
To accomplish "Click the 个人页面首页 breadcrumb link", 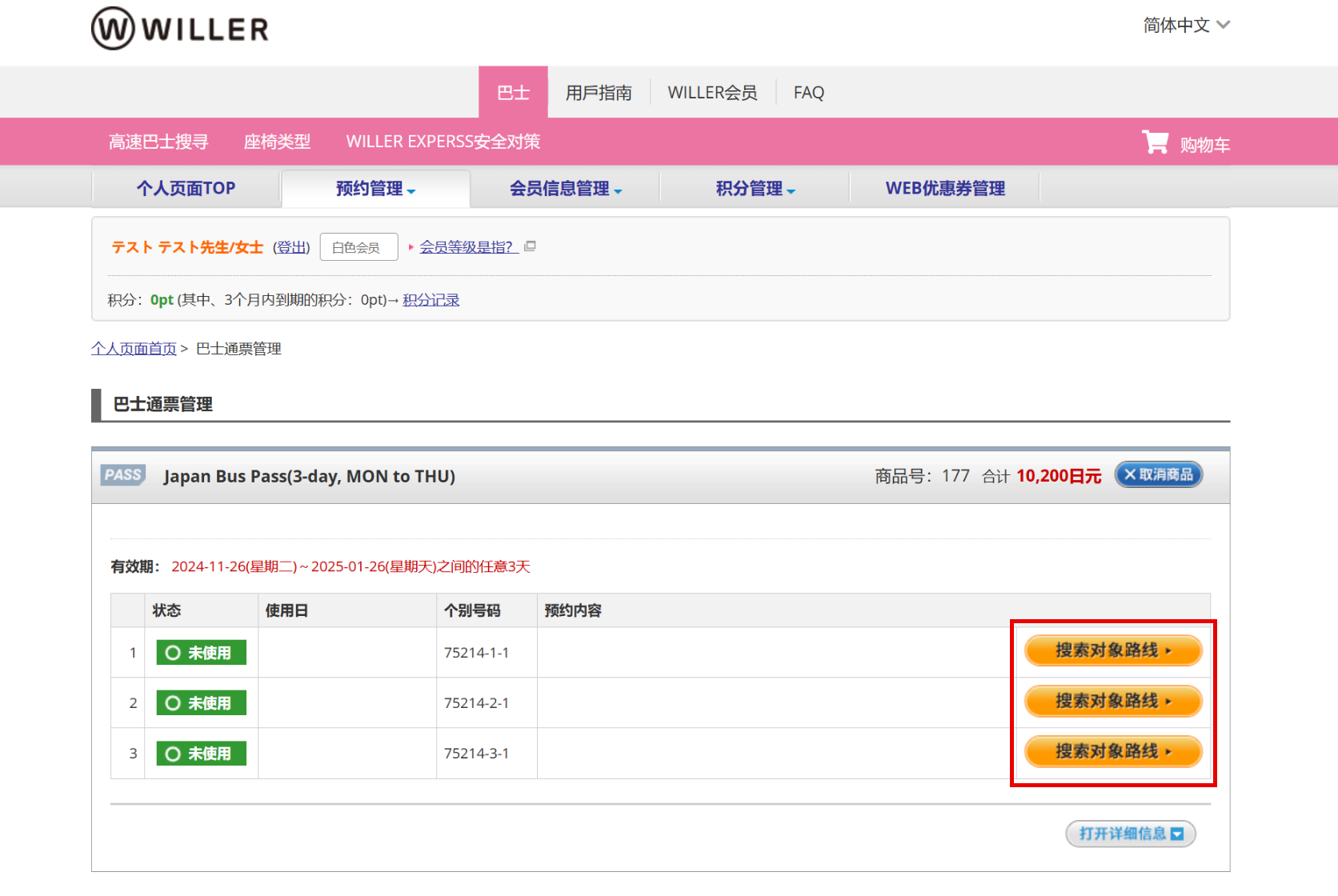I will click(x=134, y=349).
